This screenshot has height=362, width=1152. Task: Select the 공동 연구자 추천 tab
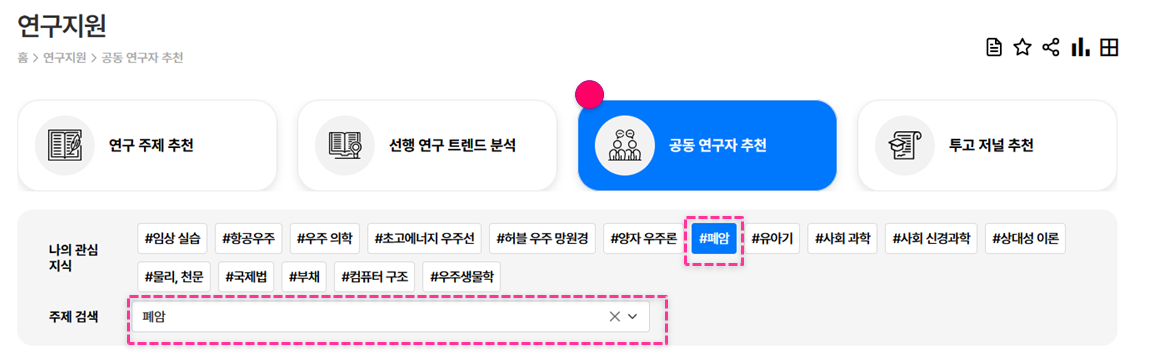point(708,145)
